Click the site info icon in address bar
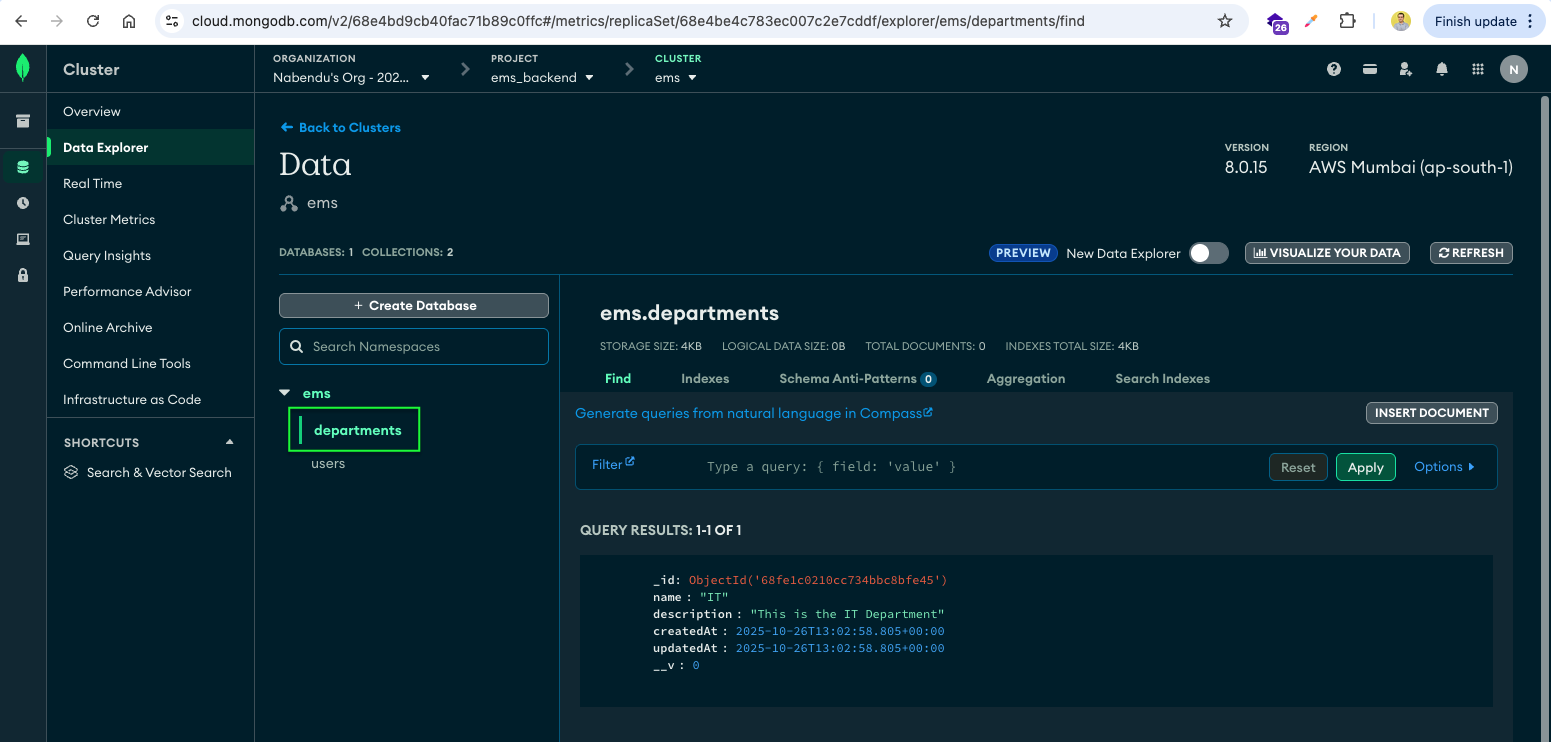This screenshot has width=1551, height=742. [x=172, y=21]
